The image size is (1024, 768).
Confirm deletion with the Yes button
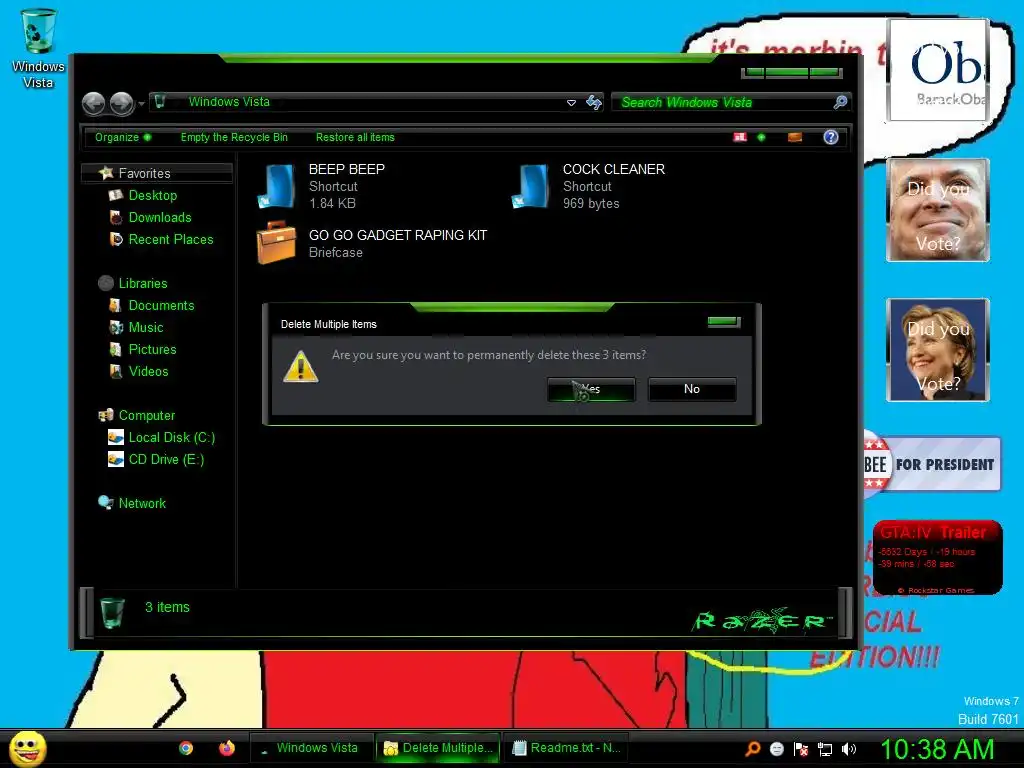[591, 389]
